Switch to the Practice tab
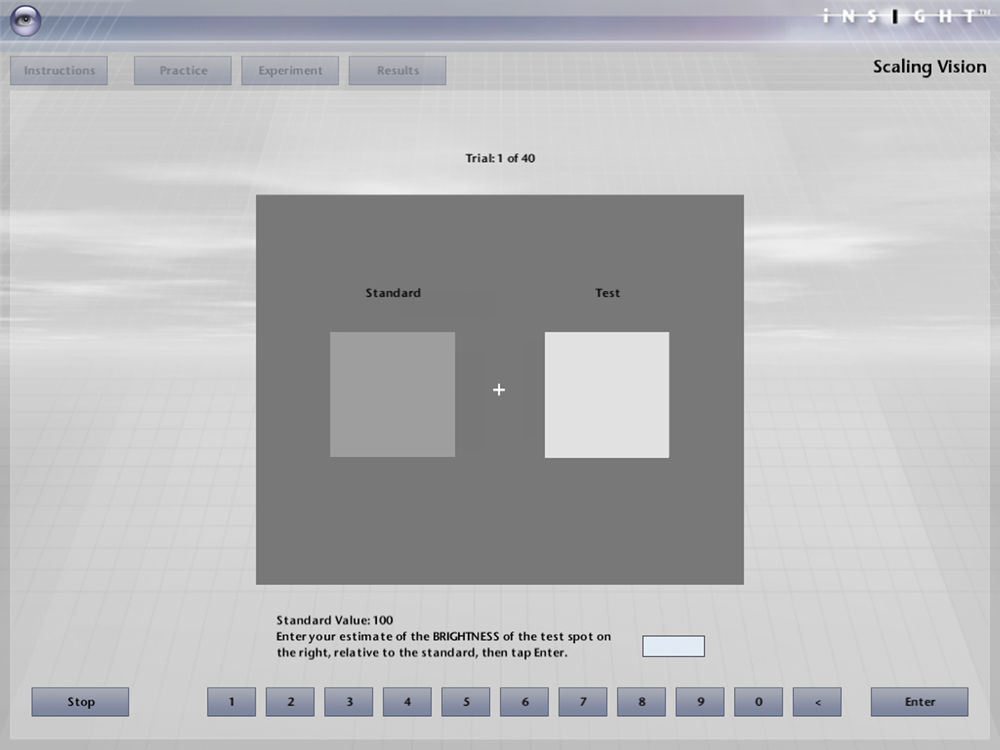1000x750 pixels. coord(182,70)
